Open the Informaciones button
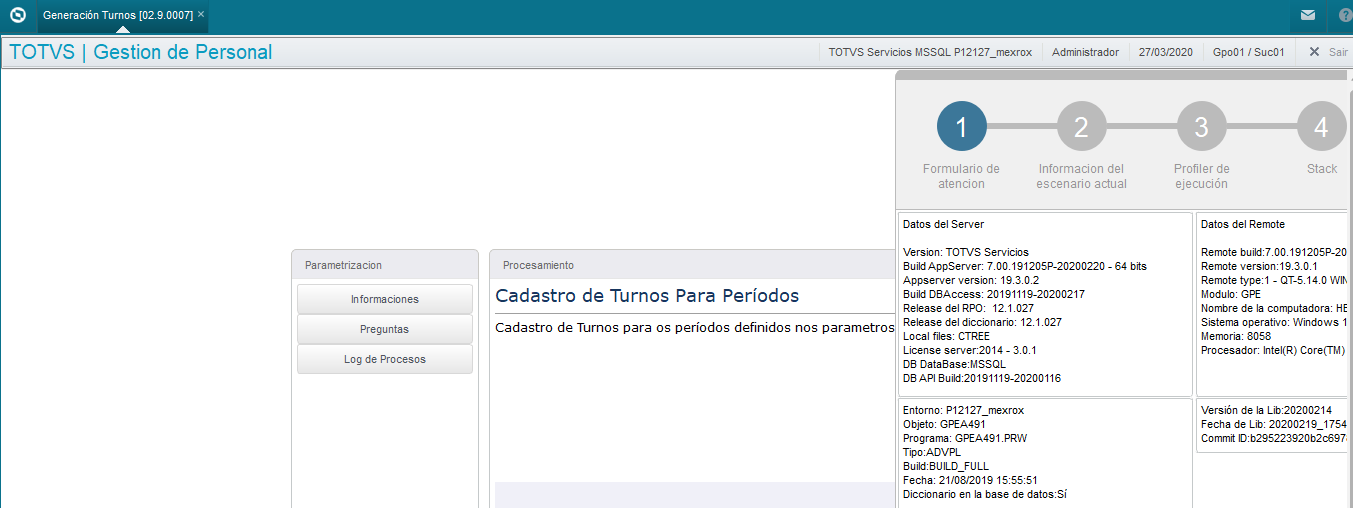This screenshot has height=508, width=1353. 385,299
